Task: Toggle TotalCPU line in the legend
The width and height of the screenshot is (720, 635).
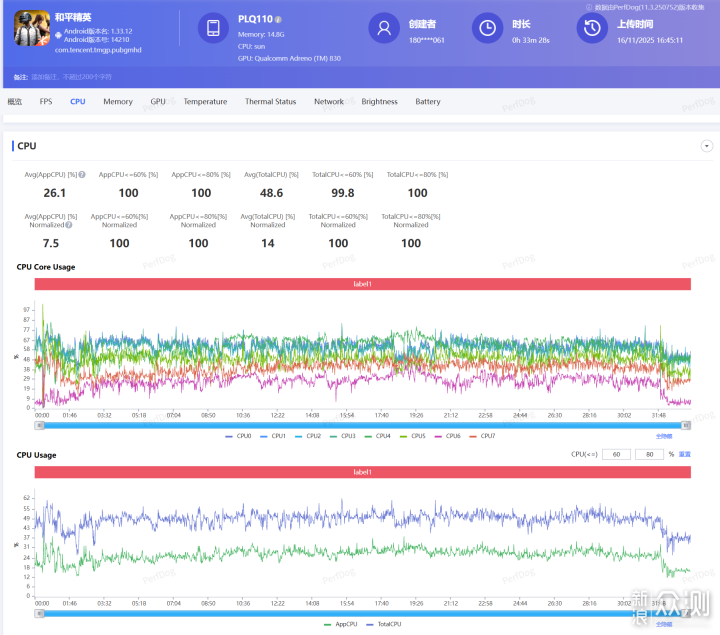Action: [x=385, y=623]
